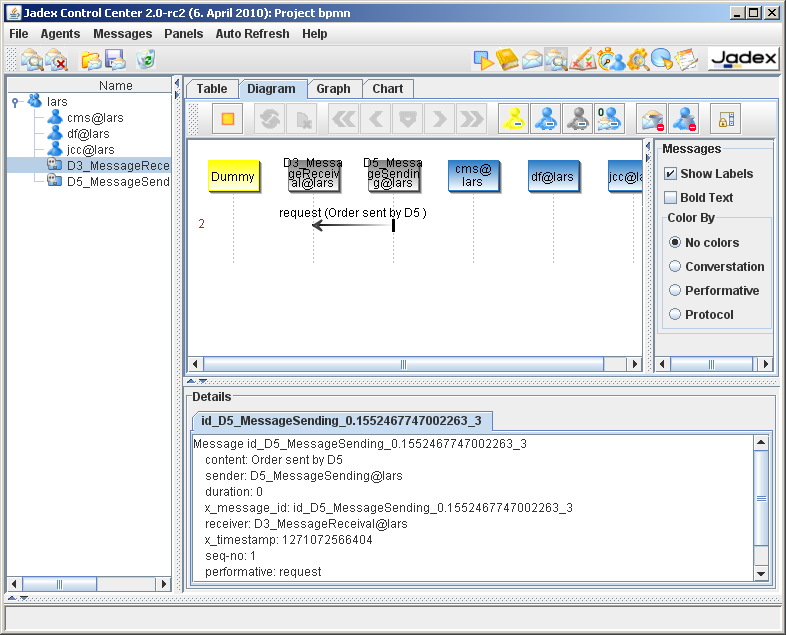Click the orange stop sniffing button
The height and width of the screenshot is (635, 786).
click(228, 120)
